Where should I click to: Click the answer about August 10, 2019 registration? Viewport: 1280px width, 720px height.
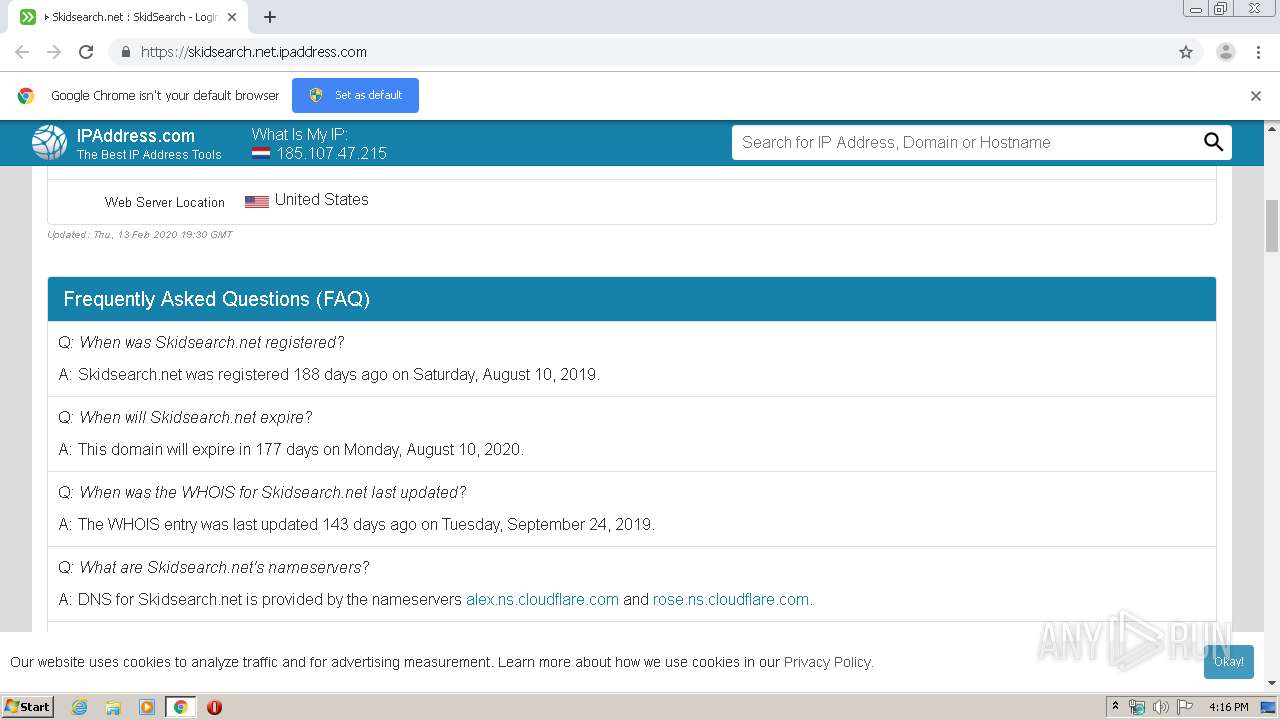339,375
